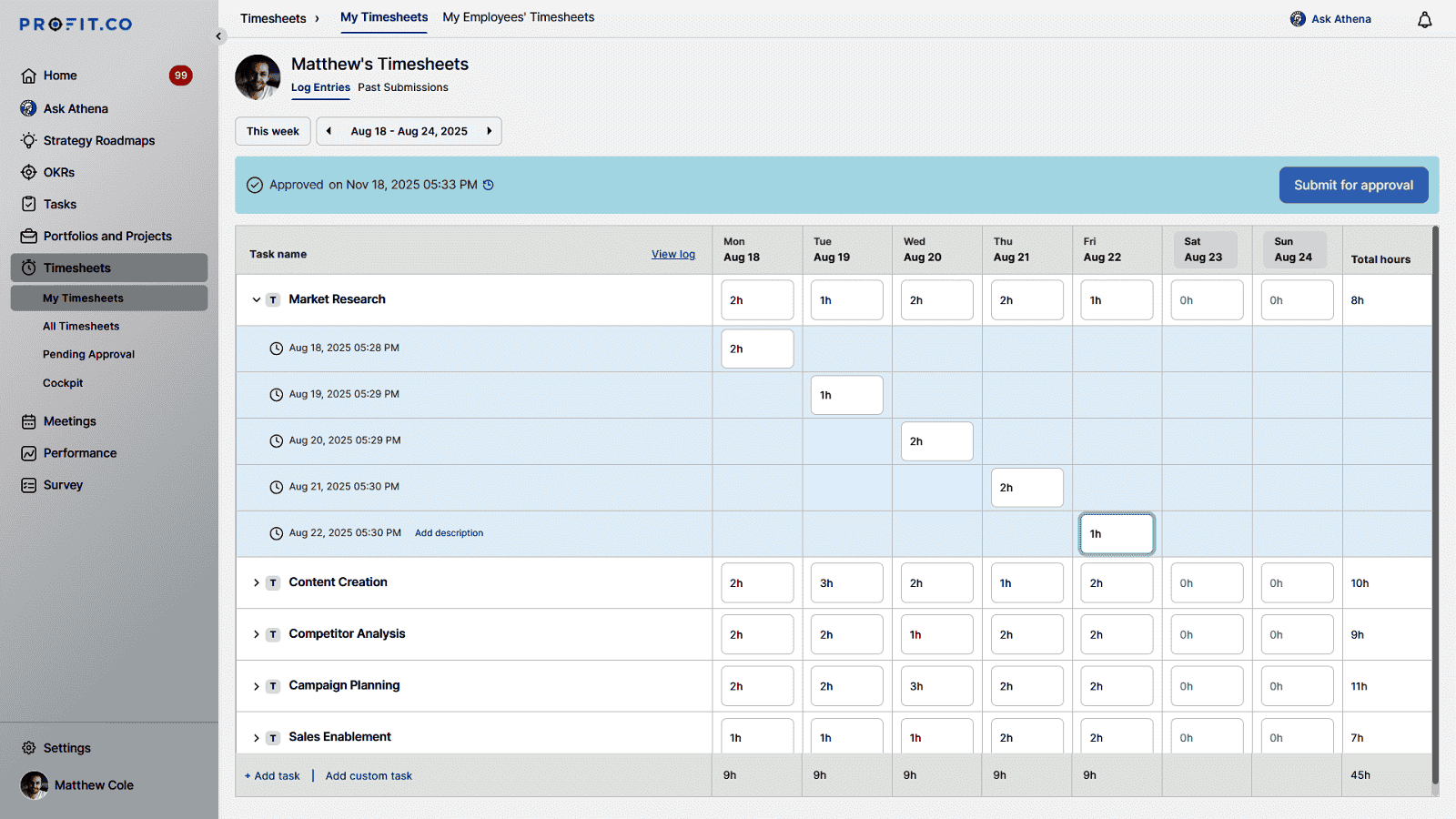Viewport: 1456px width, 819px height.
Task: Open the Past Submissions tab
Action: coord(402,87)
